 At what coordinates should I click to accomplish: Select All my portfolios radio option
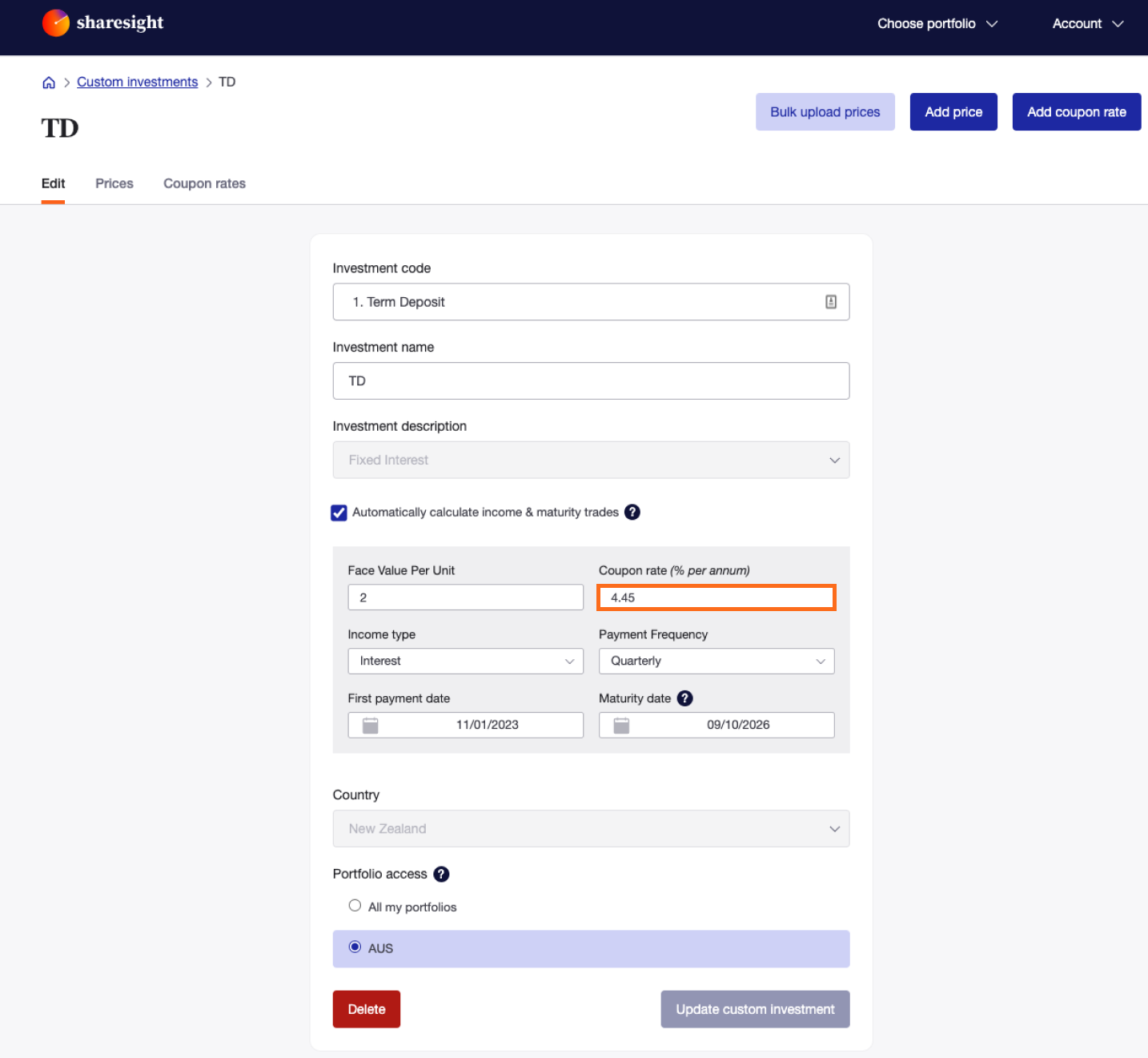coord(355,906)
